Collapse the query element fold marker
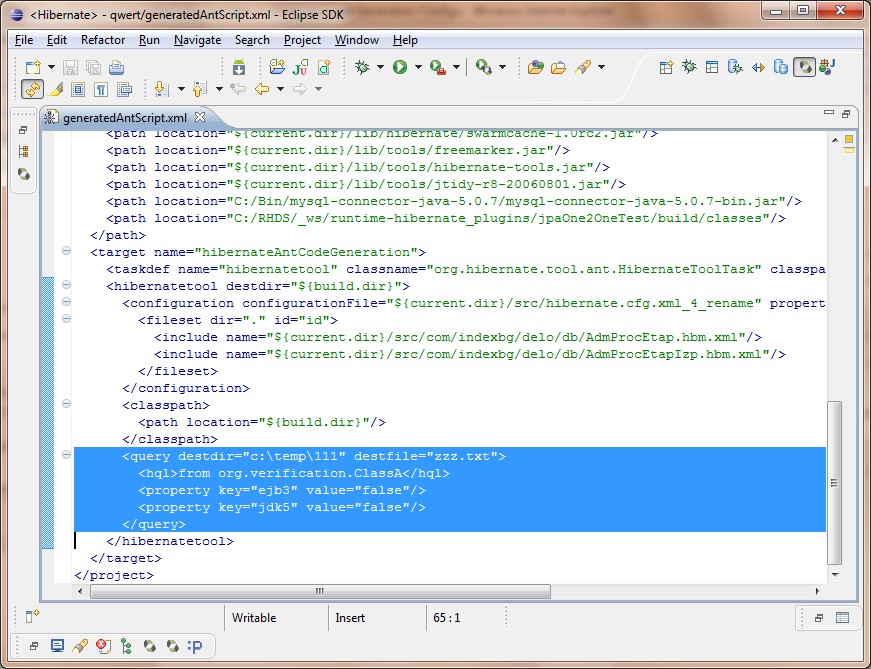Image resolution: width=871 pixels, height=669 pixels. point(67,455)
